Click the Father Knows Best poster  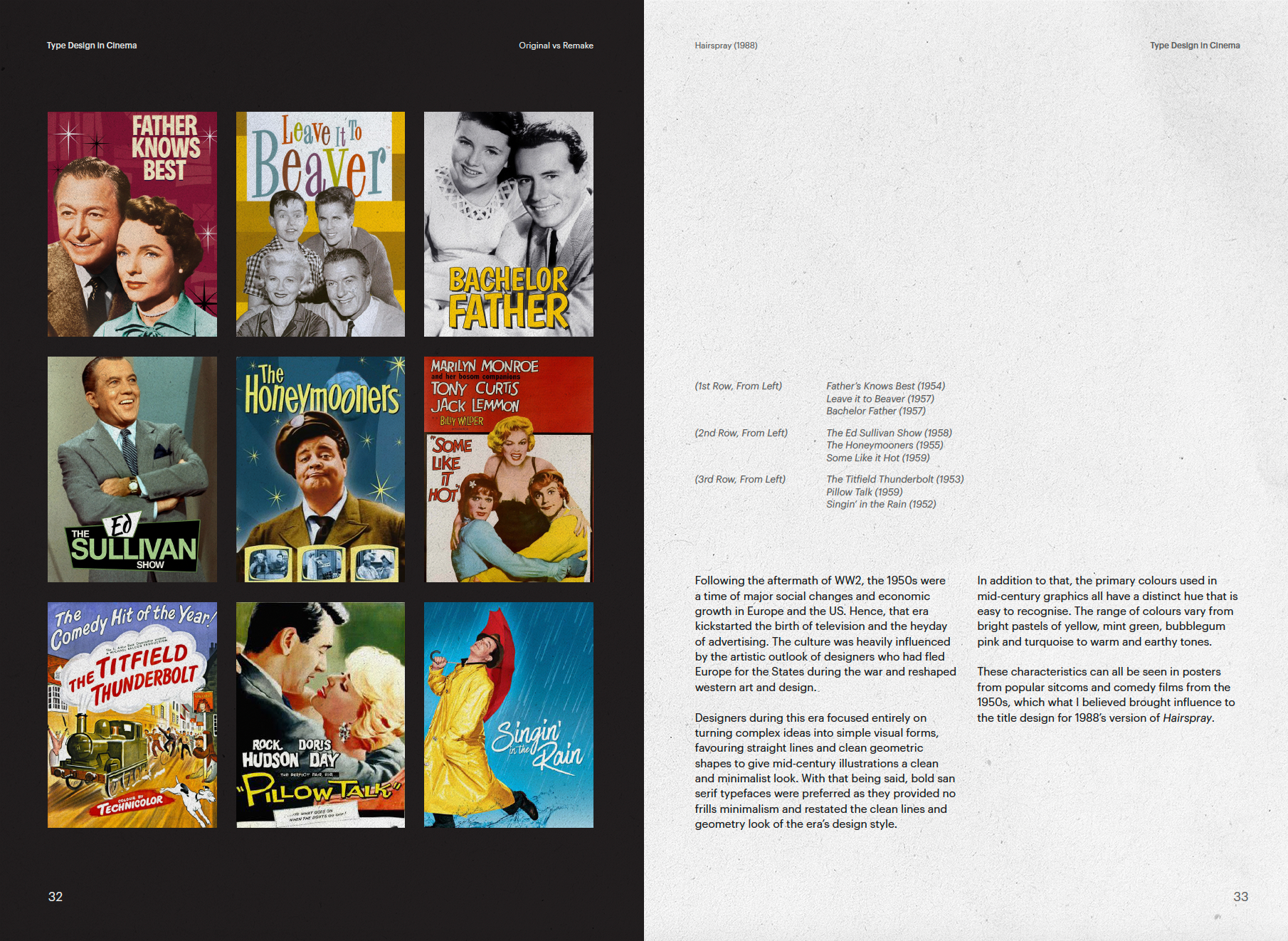132,224
